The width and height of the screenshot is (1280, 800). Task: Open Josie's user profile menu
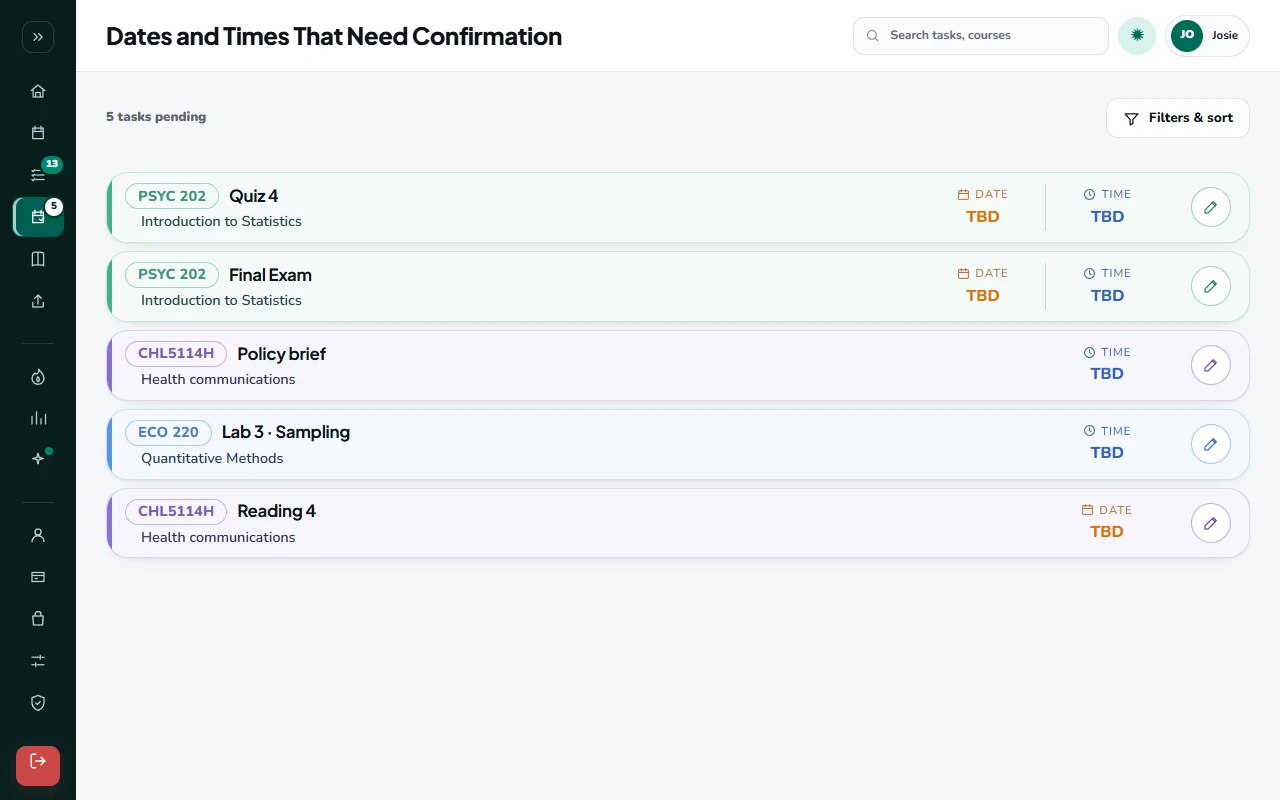point(1207,35)
